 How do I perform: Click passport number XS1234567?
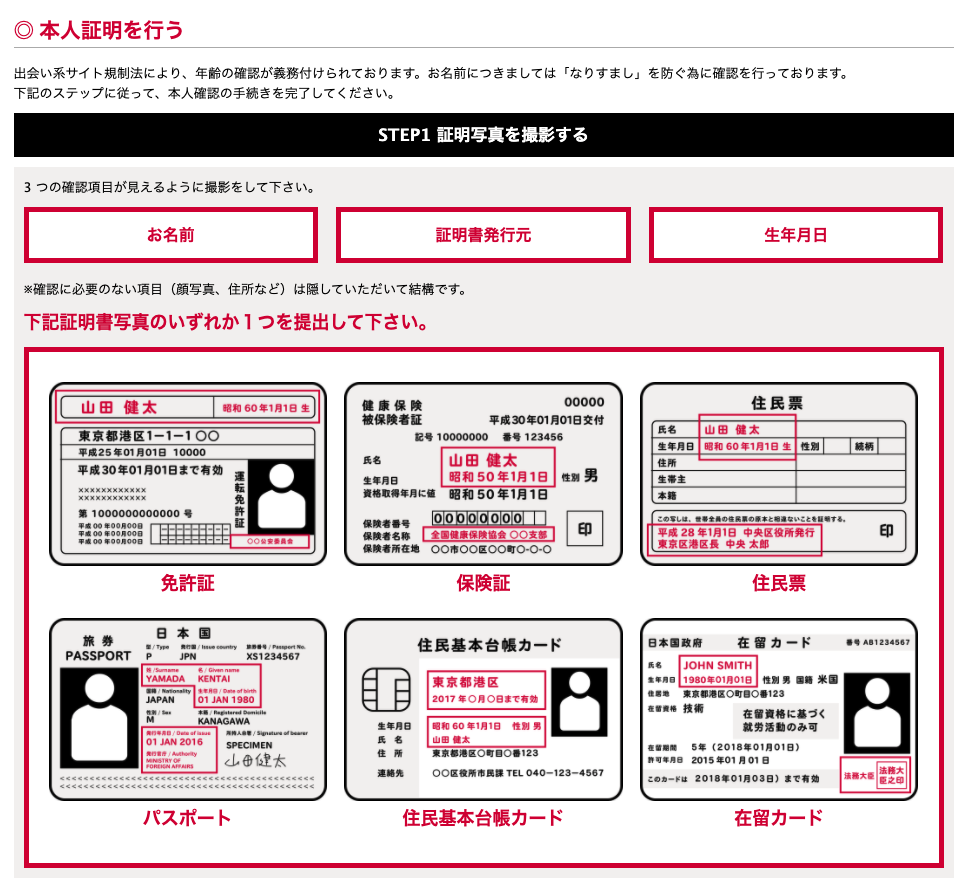(x=272, y=657)
